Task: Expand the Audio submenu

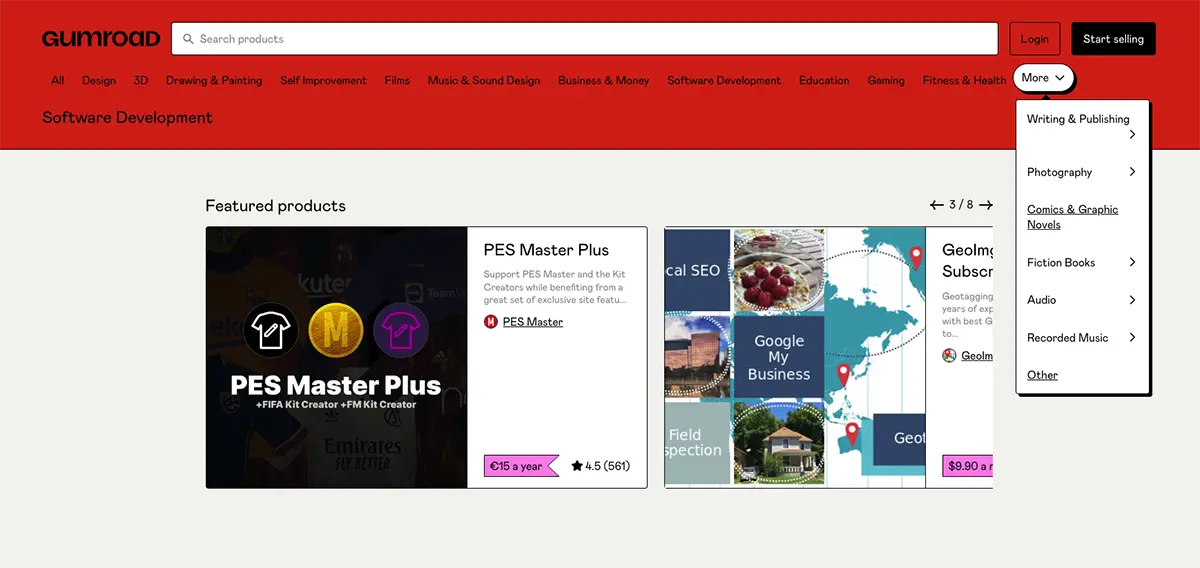Action: (1132, 300)
